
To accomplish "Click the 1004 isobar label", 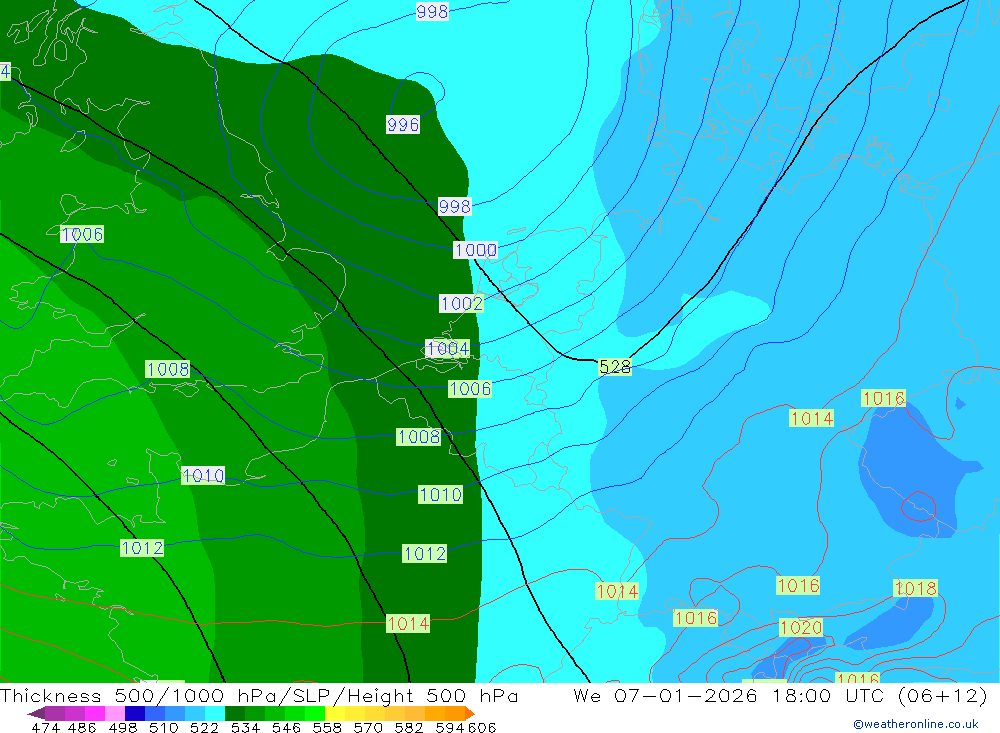I will [x=448, y=348].
